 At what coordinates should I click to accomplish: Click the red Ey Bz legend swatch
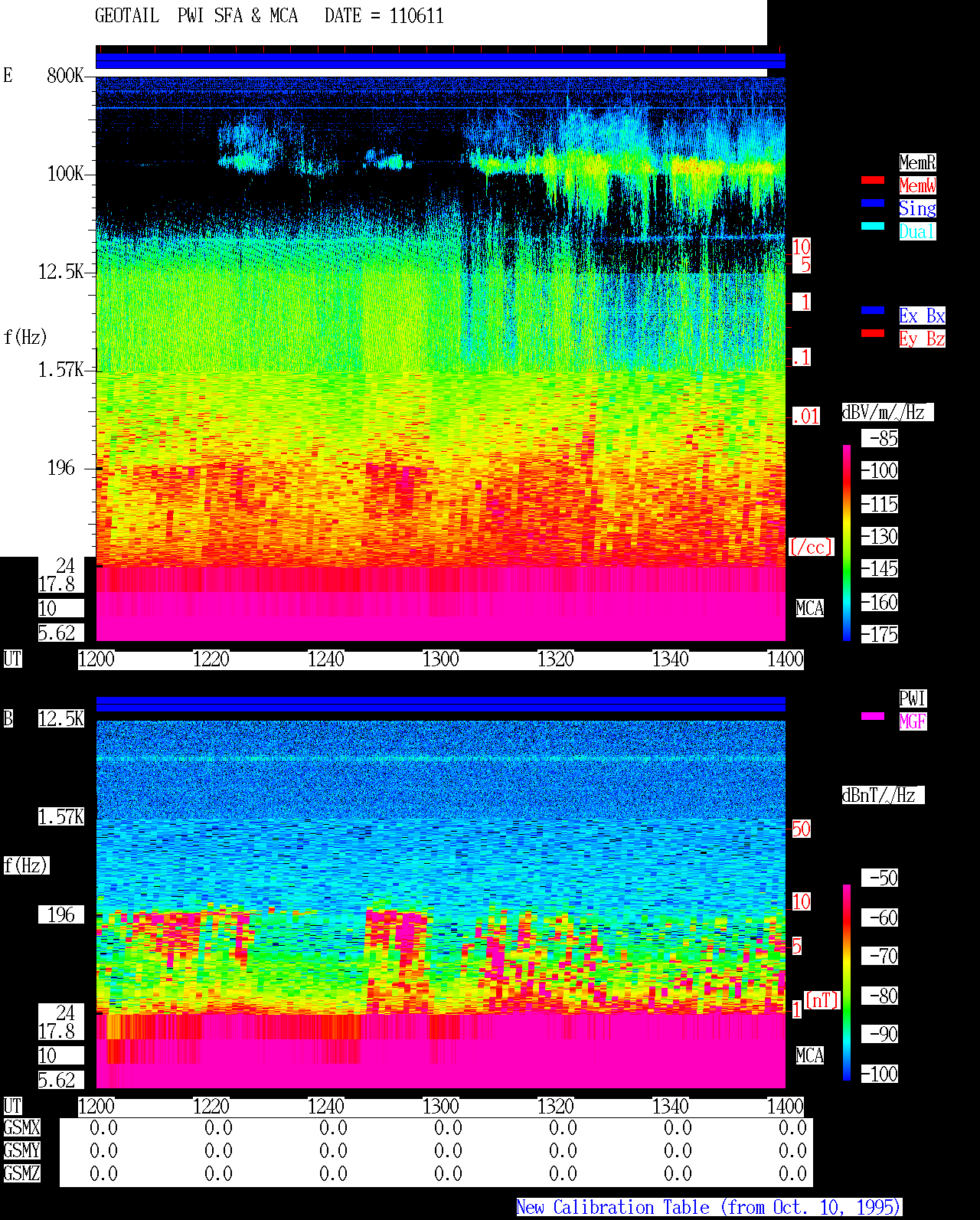873,333
